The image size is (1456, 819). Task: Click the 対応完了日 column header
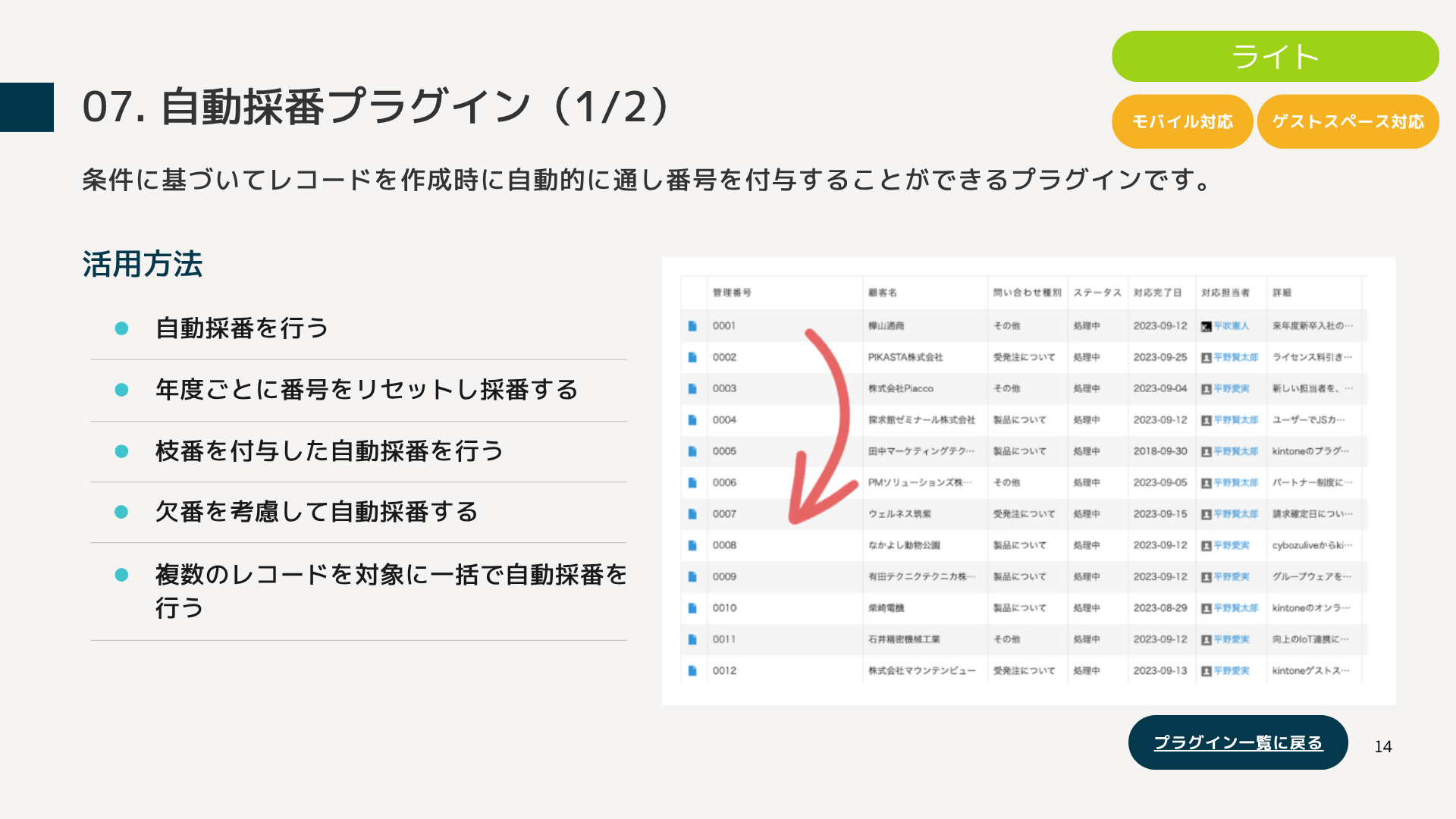click(x=1157, y=293)
